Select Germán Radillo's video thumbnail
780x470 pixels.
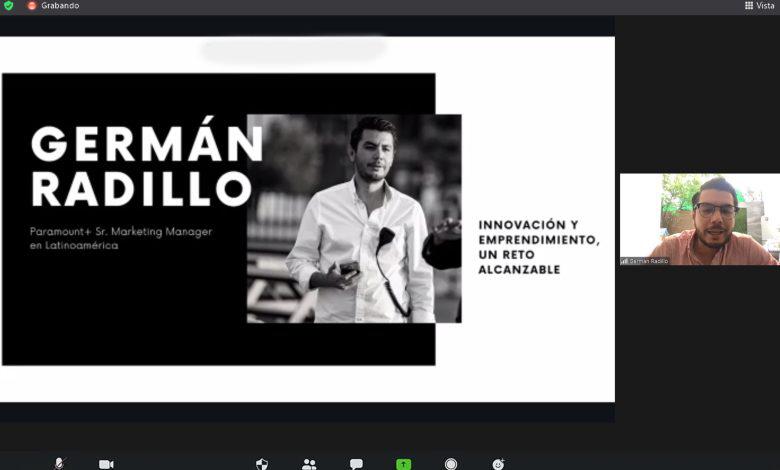(x=699, y=219)
